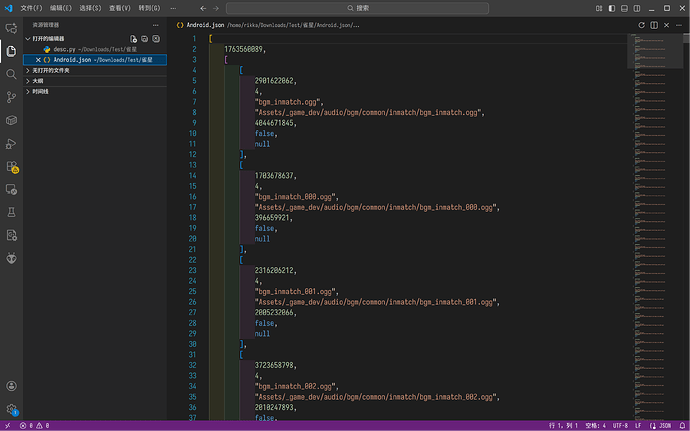
Task: Open the Search view in activity bar
Action: (x=11, y=73)
